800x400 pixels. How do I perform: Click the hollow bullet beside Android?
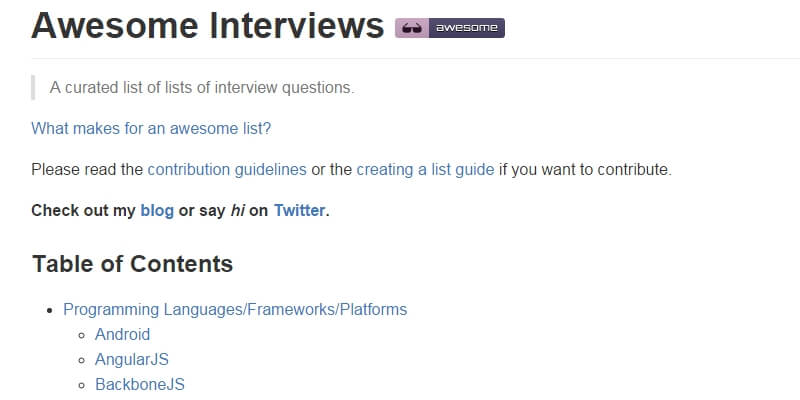(82, 335)
